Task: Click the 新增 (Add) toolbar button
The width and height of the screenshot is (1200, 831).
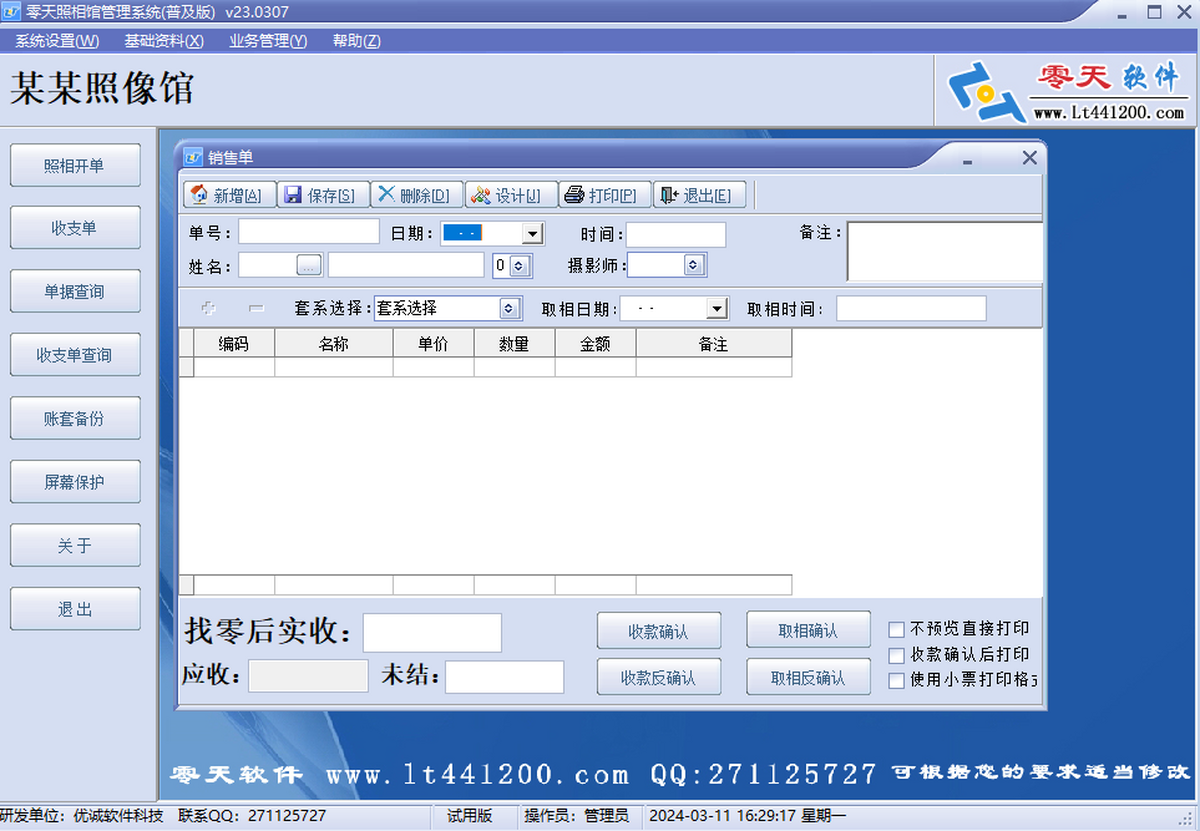Action: tap(228, 195)
